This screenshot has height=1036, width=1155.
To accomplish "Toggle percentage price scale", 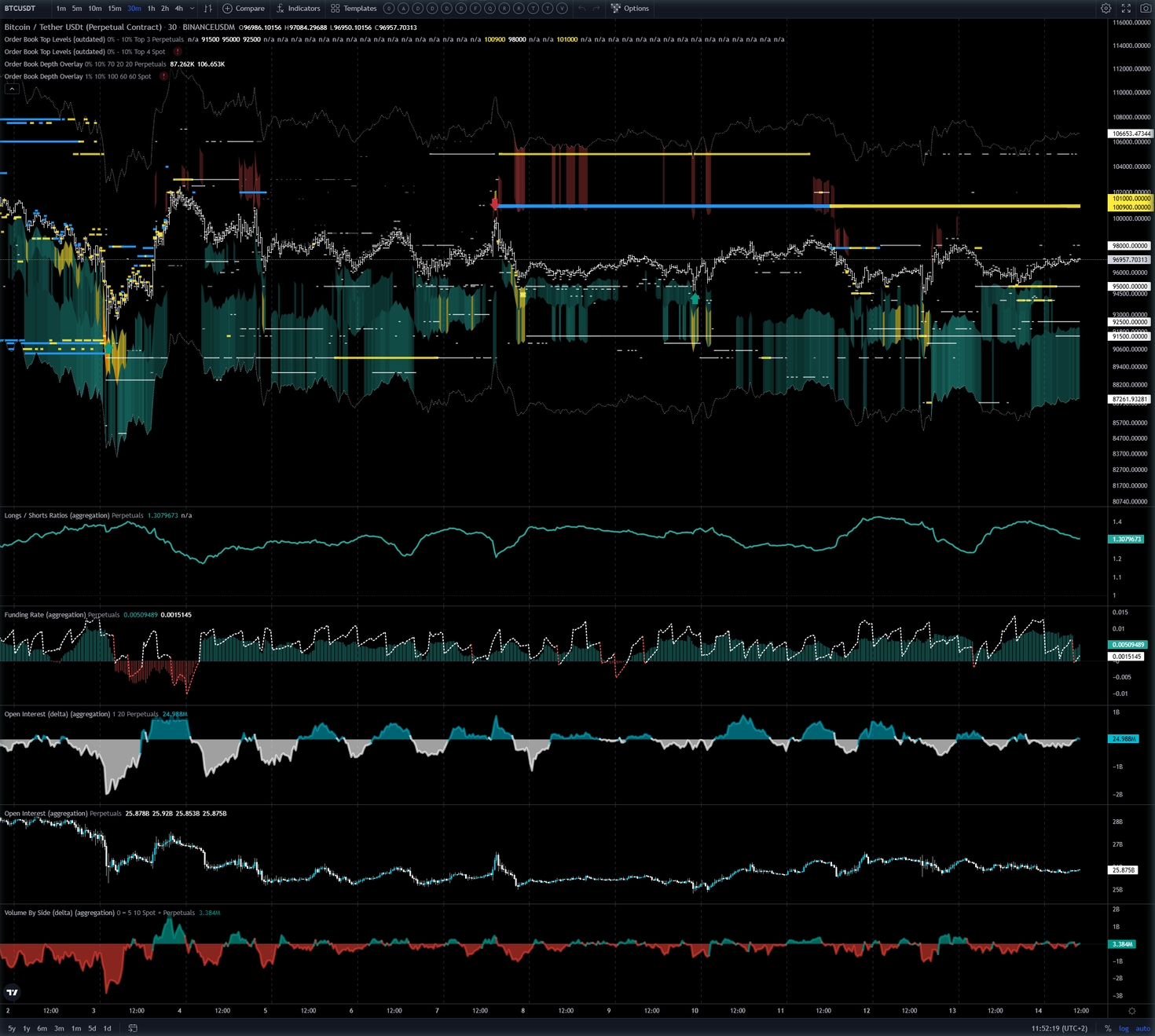I will [x=1108, y=1028].
